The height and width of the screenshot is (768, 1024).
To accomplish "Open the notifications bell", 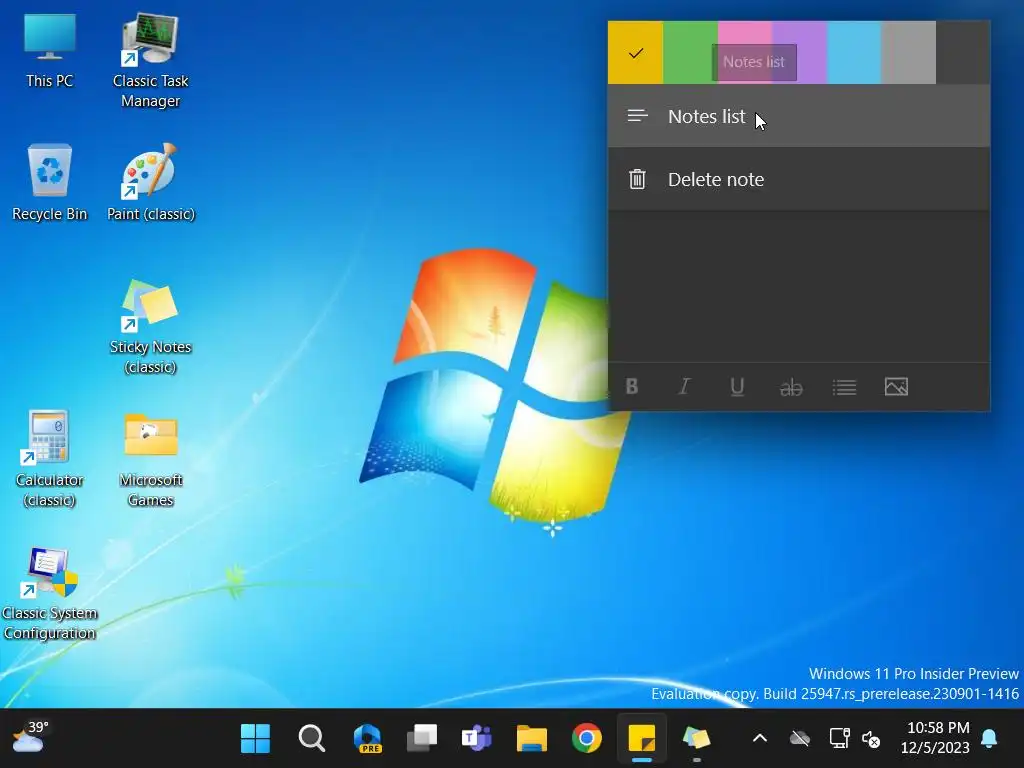I will coord(989,739).
